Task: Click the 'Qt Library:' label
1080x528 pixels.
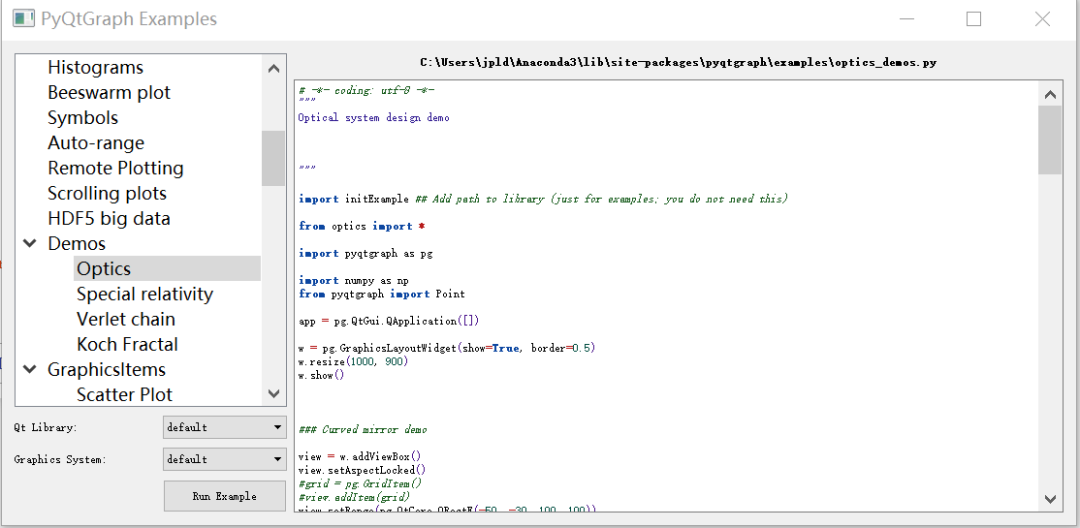Action: point(45,427)
